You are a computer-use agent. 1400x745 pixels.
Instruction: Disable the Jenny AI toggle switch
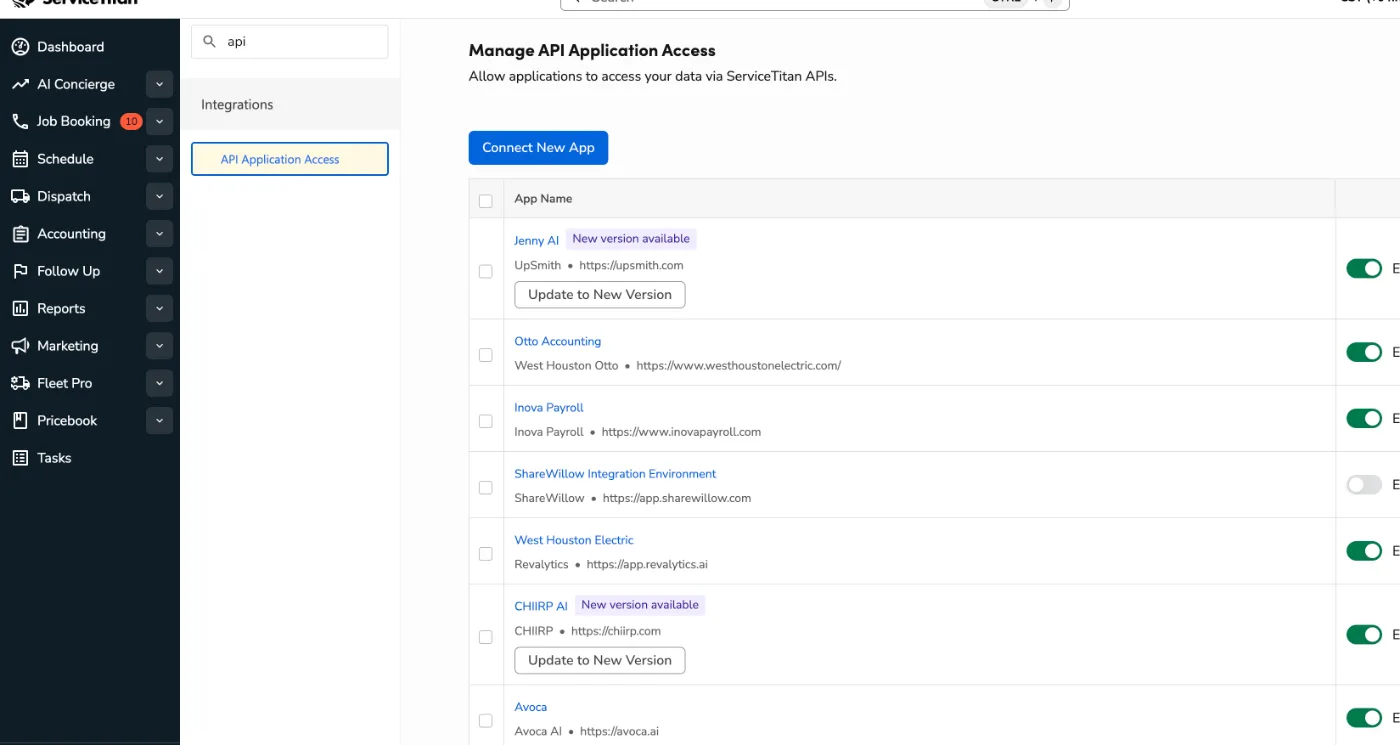[1364, 268]
